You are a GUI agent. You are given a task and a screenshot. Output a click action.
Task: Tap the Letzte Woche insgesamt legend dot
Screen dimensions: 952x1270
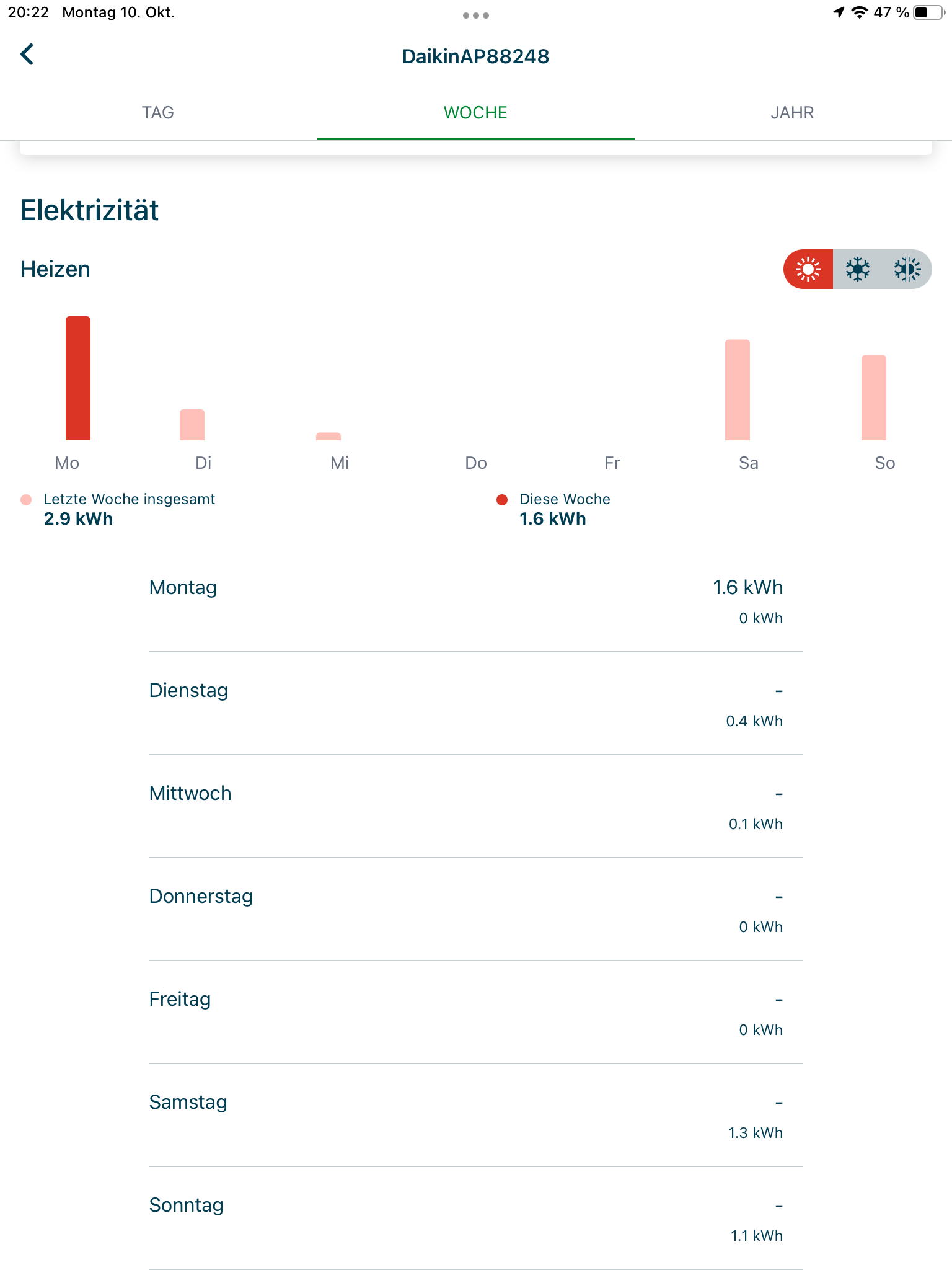pos(26,500)
